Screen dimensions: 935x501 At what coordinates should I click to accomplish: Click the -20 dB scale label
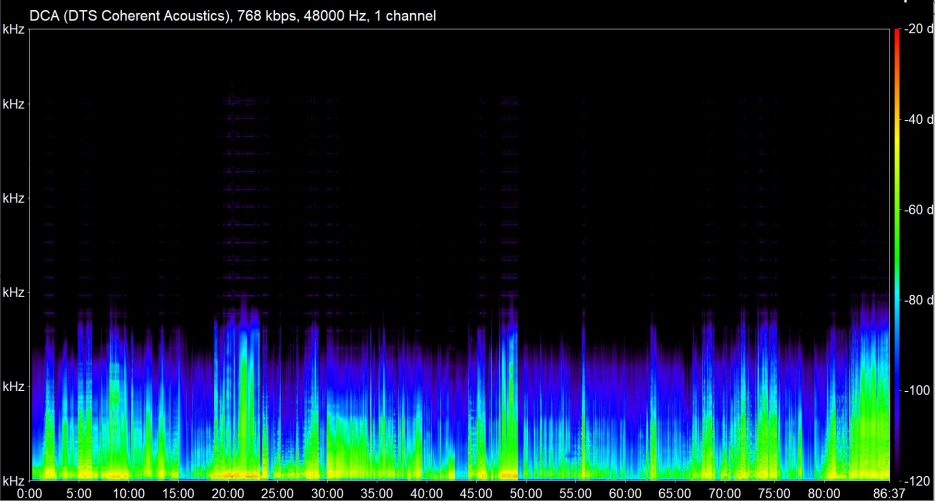coord(918,29)
